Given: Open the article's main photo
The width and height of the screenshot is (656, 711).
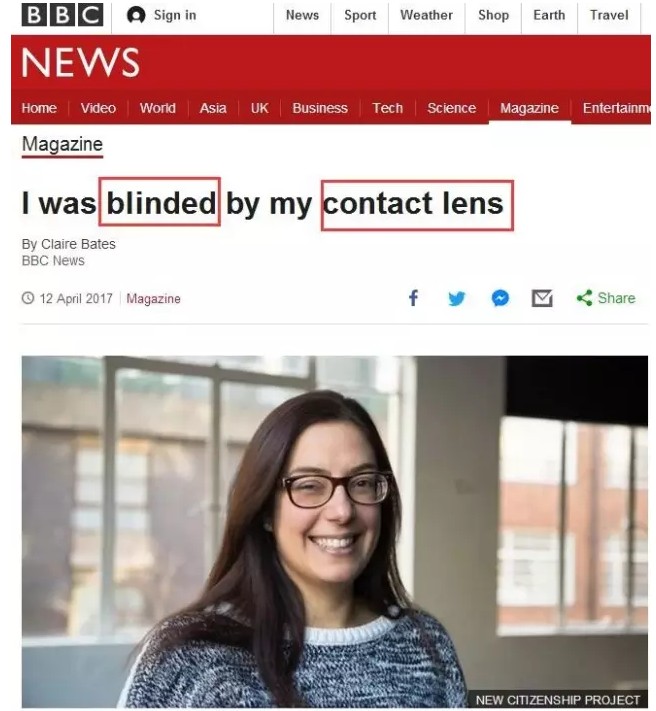Looking at the screenshot, I should click(x=335, y=531).
